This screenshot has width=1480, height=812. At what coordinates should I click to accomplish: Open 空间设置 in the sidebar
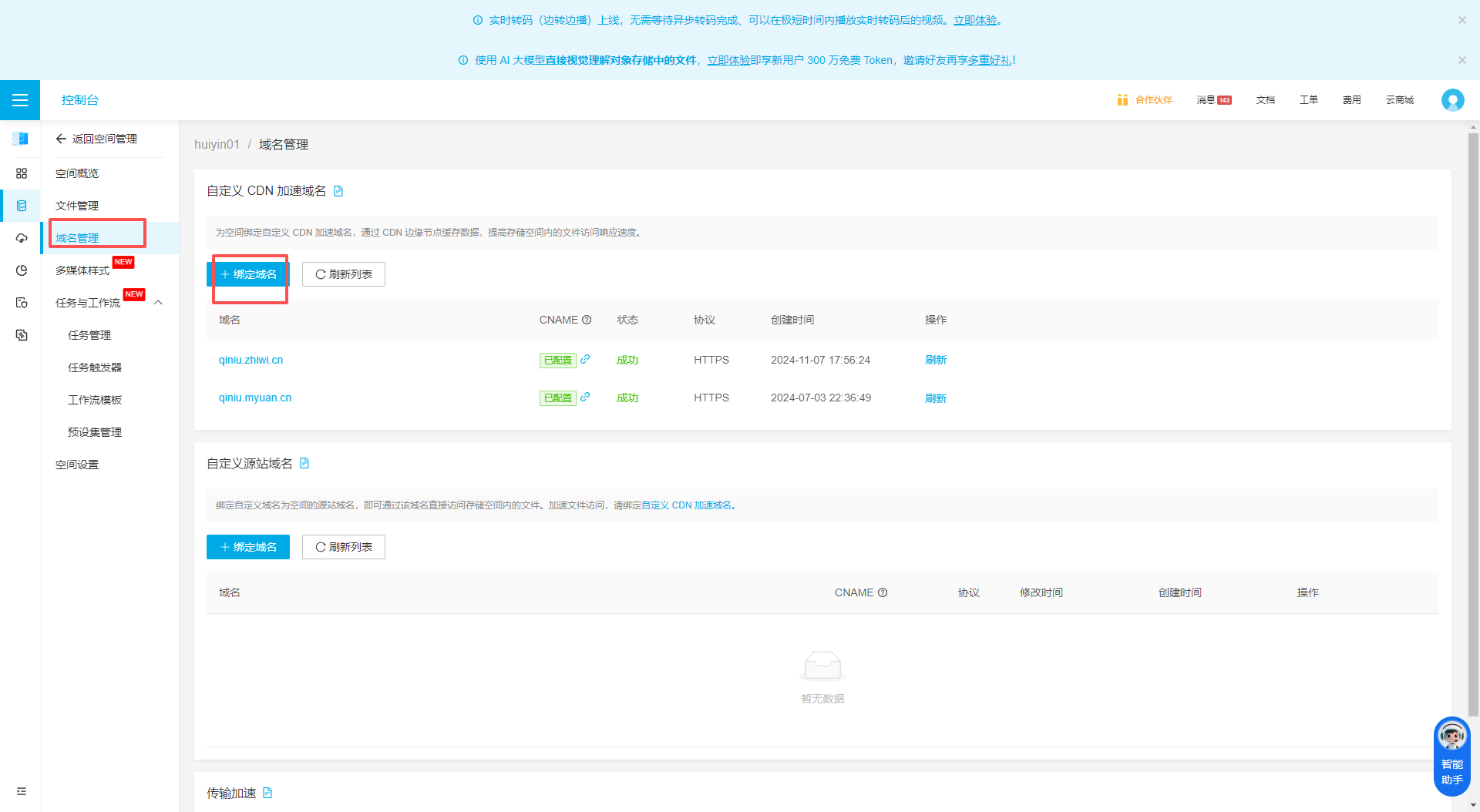(x=77, y=465)
